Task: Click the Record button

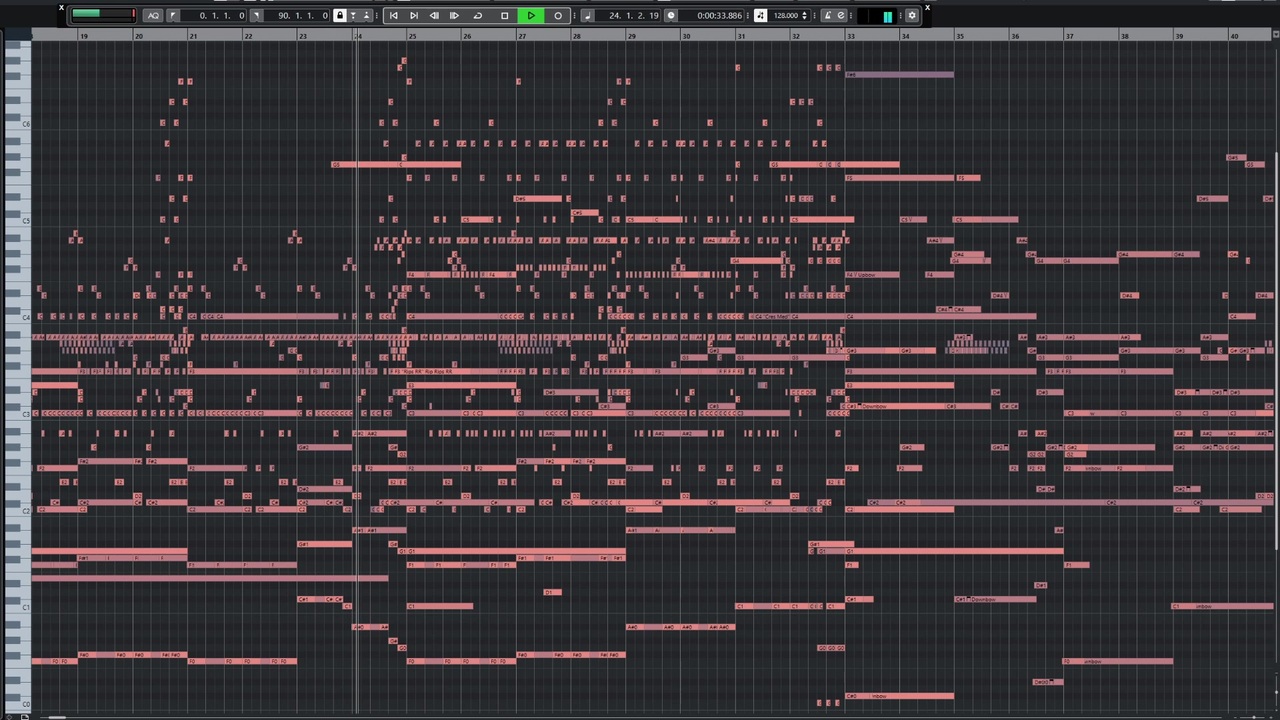Action: pos(558,16)
